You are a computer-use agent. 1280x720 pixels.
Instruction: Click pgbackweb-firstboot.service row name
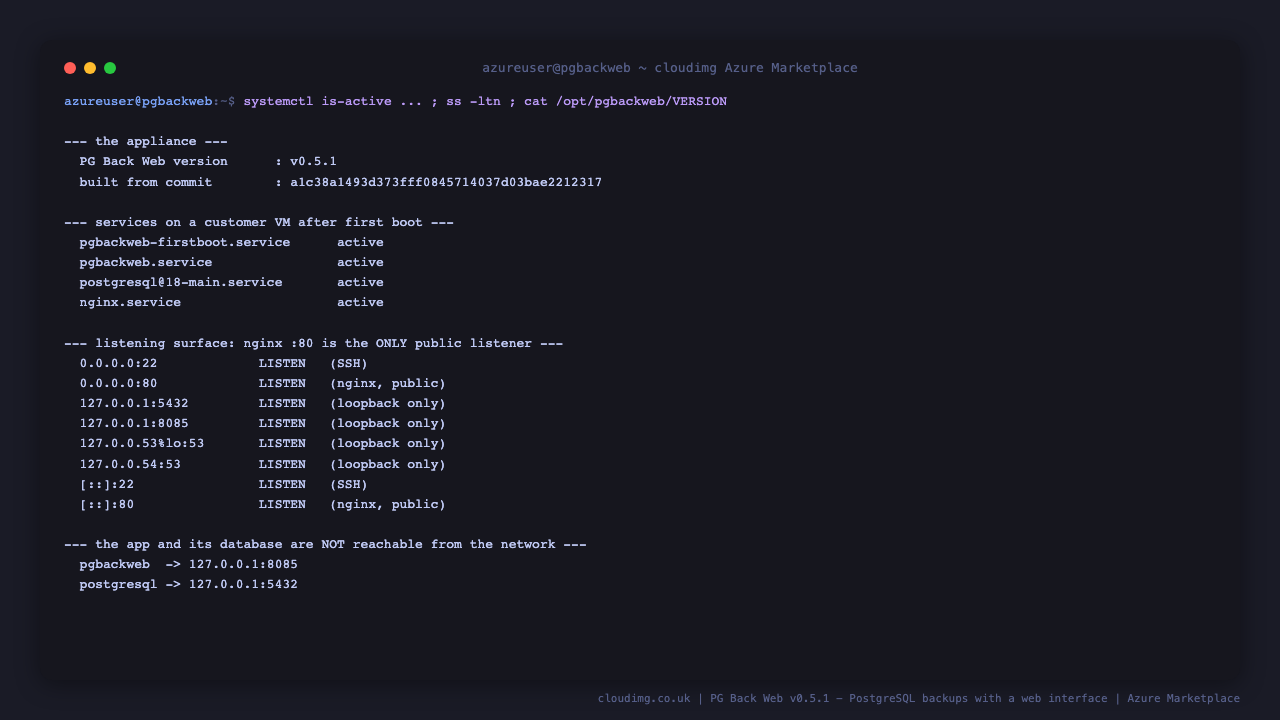(185, 242)
